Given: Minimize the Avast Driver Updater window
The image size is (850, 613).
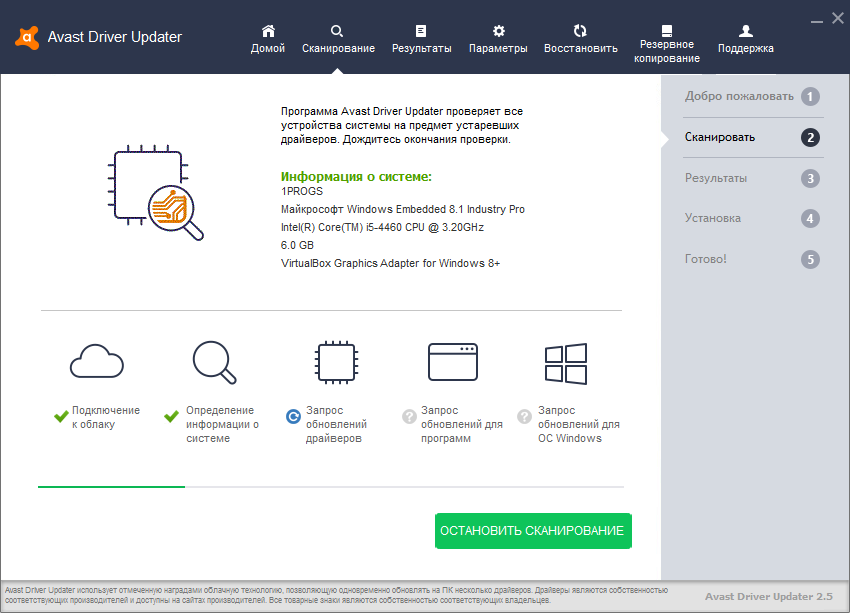Looking at the screenshot, I should [817, 21].
